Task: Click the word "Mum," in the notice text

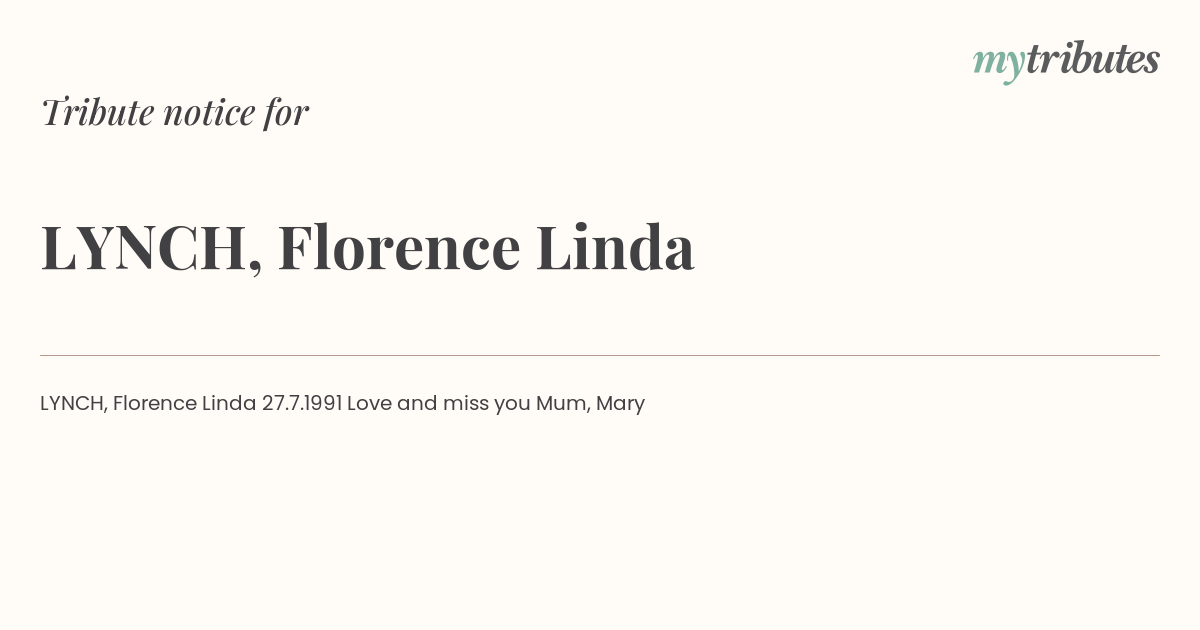Action: pyautogui.click(x=563, y=404)
